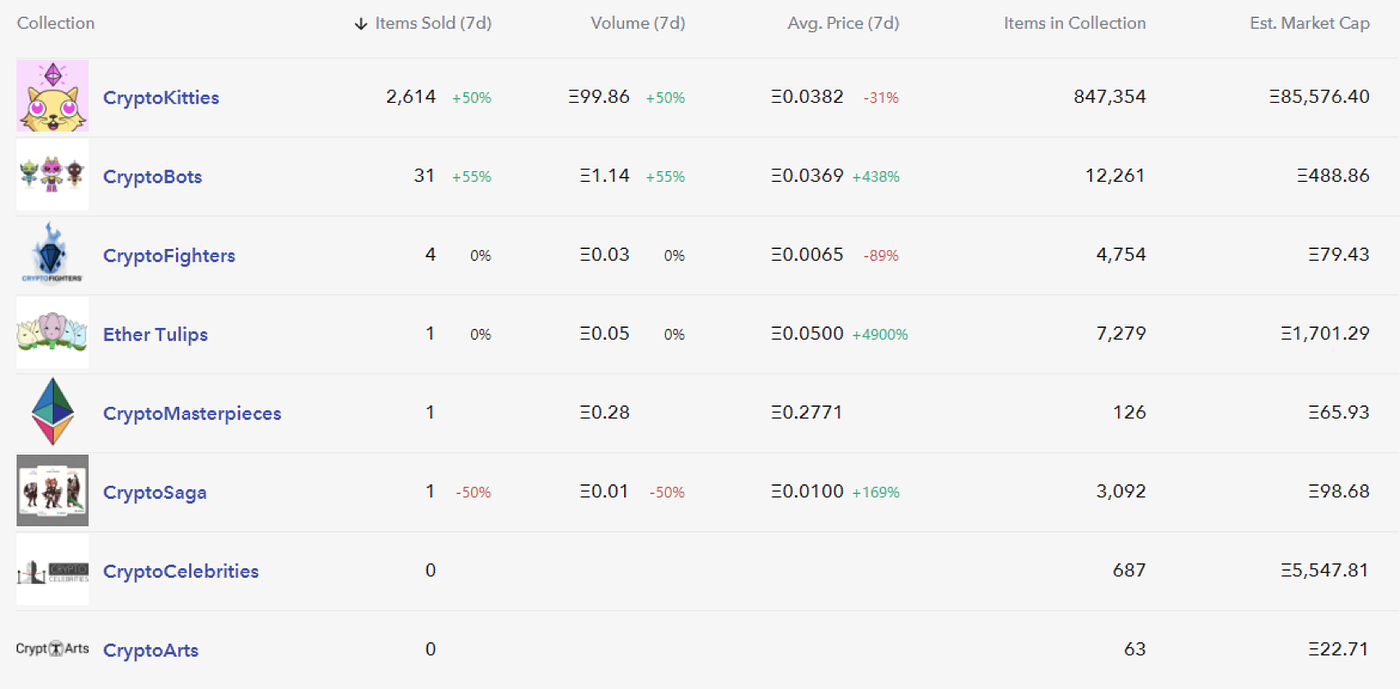Click the CryptoBots robots logo
The height and width of the screenshot is (689, 1400).
tap(52, 175)
